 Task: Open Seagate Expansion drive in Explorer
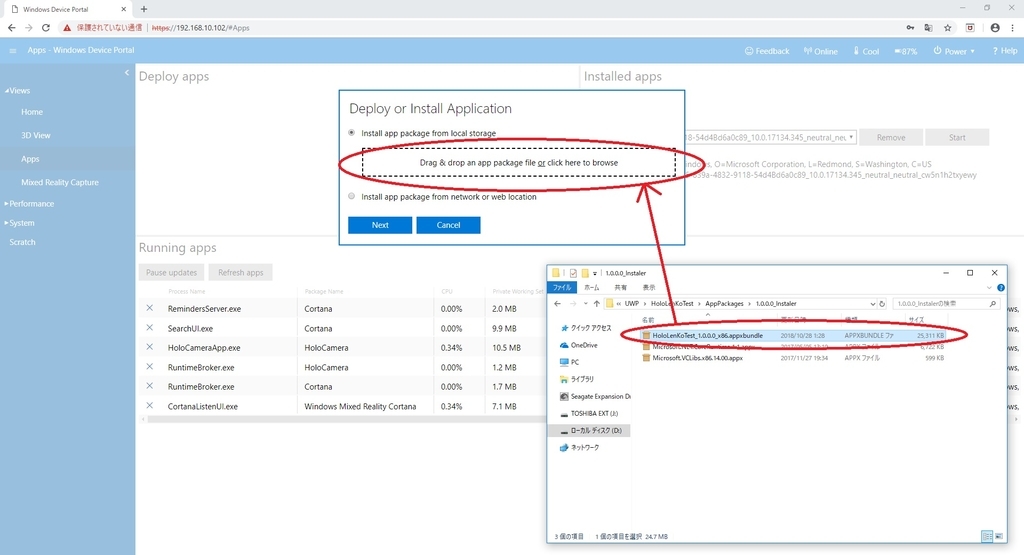[595, 396]
